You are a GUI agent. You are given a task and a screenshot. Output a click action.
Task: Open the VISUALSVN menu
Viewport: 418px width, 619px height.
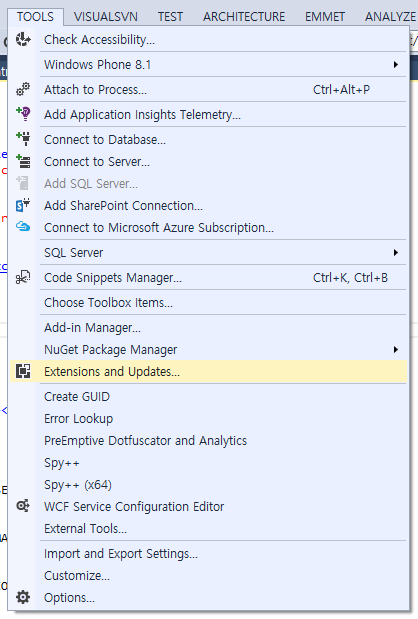pos(106,17)
